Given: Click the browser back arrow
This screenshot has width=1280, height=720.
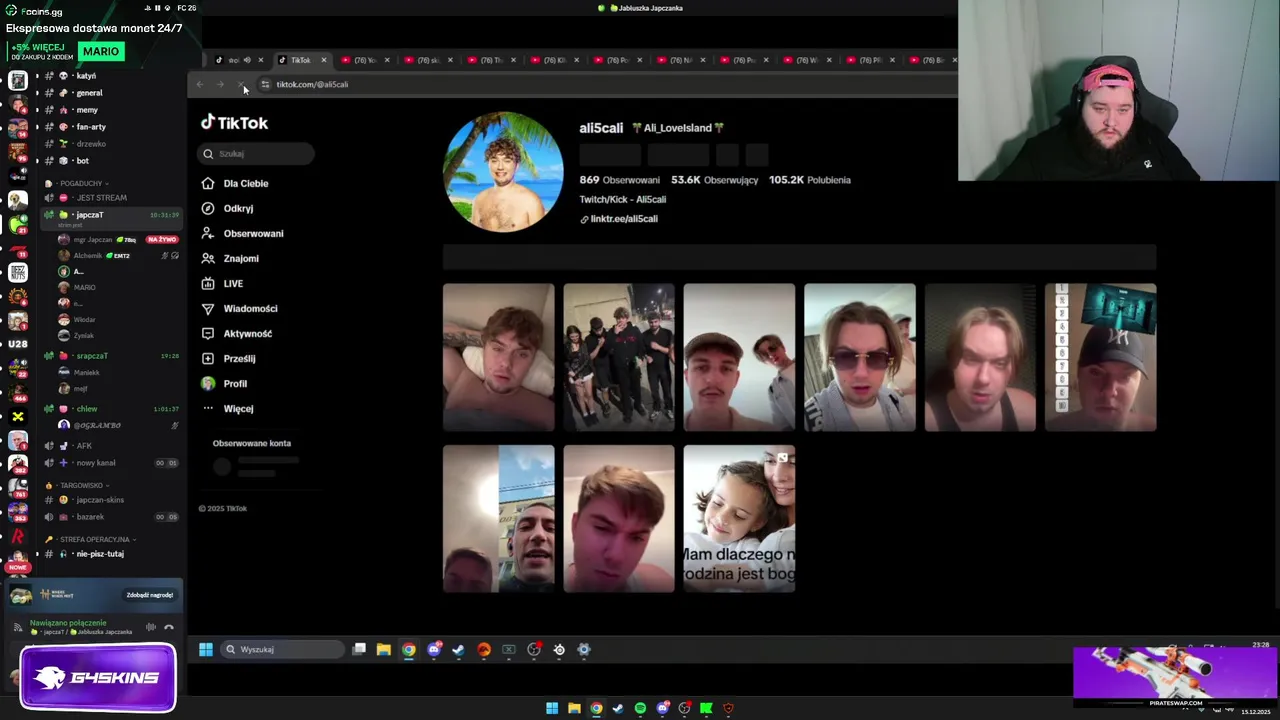Looking at the screenshot, I should click(x=200, y=84).
